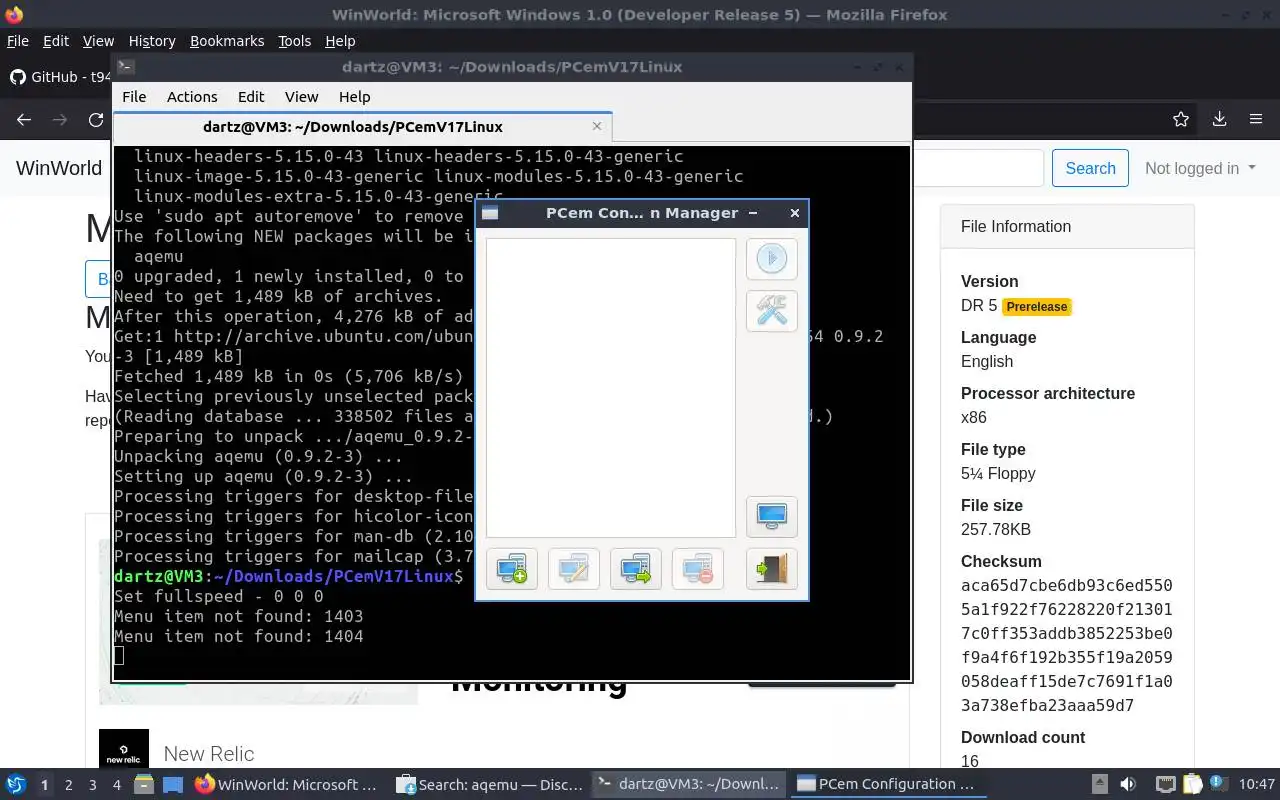Open the file manager from the panel
Image resolution: width=1280 pixels, height=800 pixels.
(x=143, y=785)
